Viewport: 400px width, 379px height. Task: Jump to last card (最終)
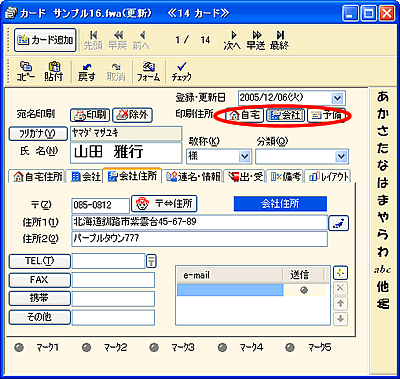(279, 40)
